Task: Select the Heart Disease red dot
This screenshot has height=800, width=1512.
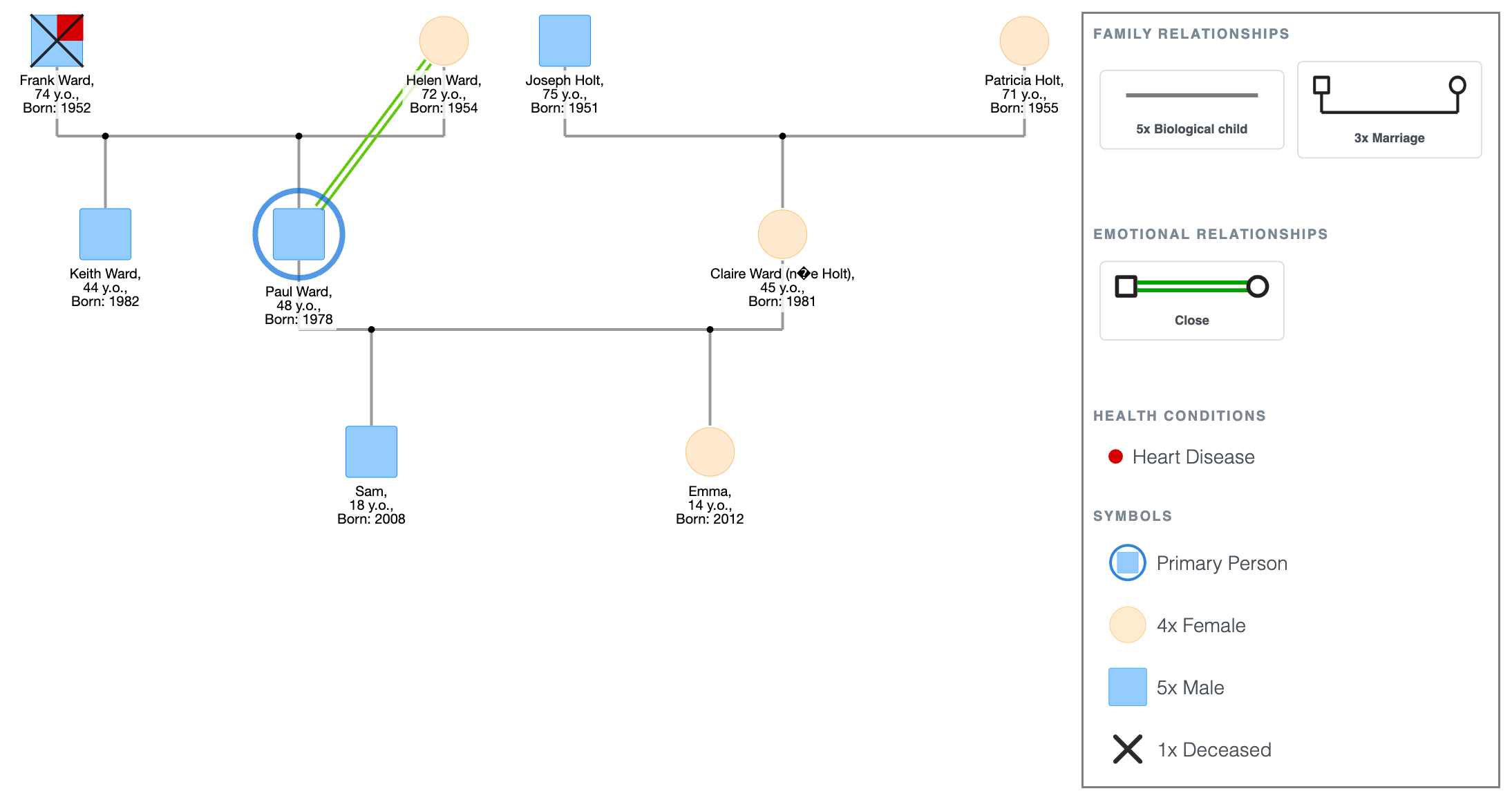Action: pos(1115,457)
